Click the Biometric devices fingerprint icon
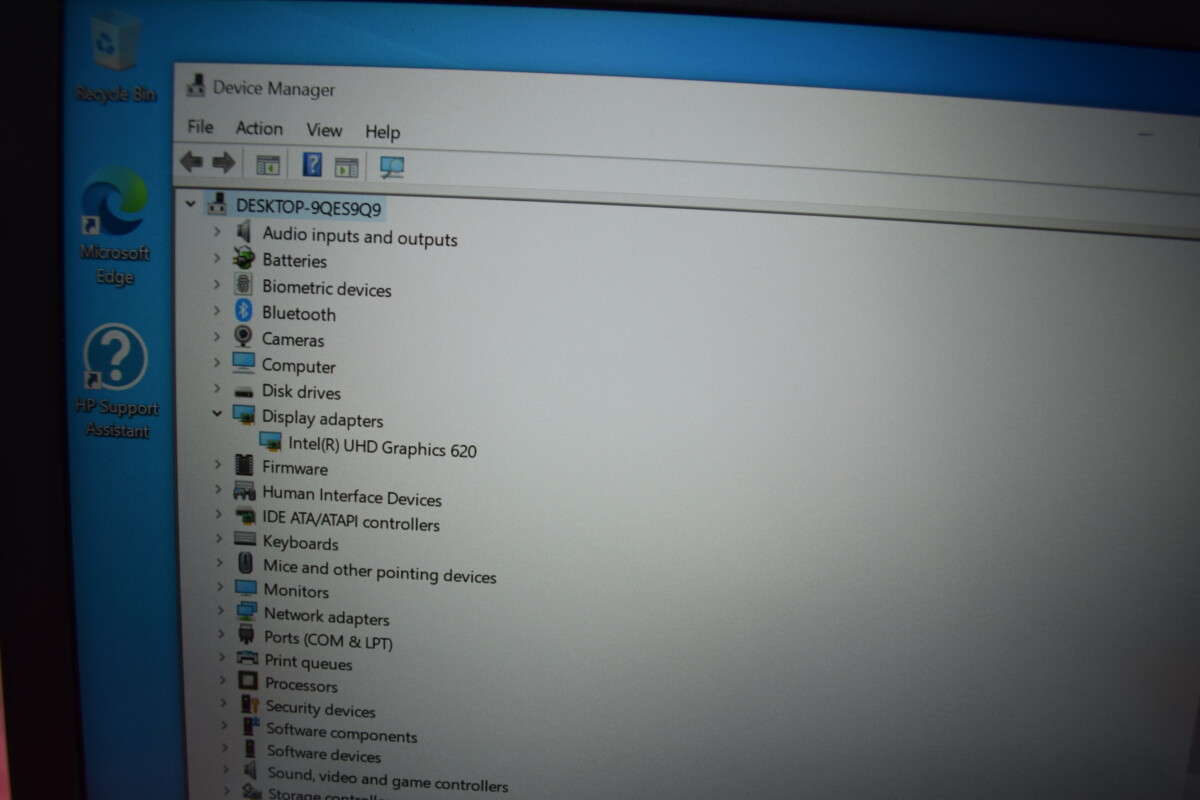1200x800 pixels. (243, 284)
